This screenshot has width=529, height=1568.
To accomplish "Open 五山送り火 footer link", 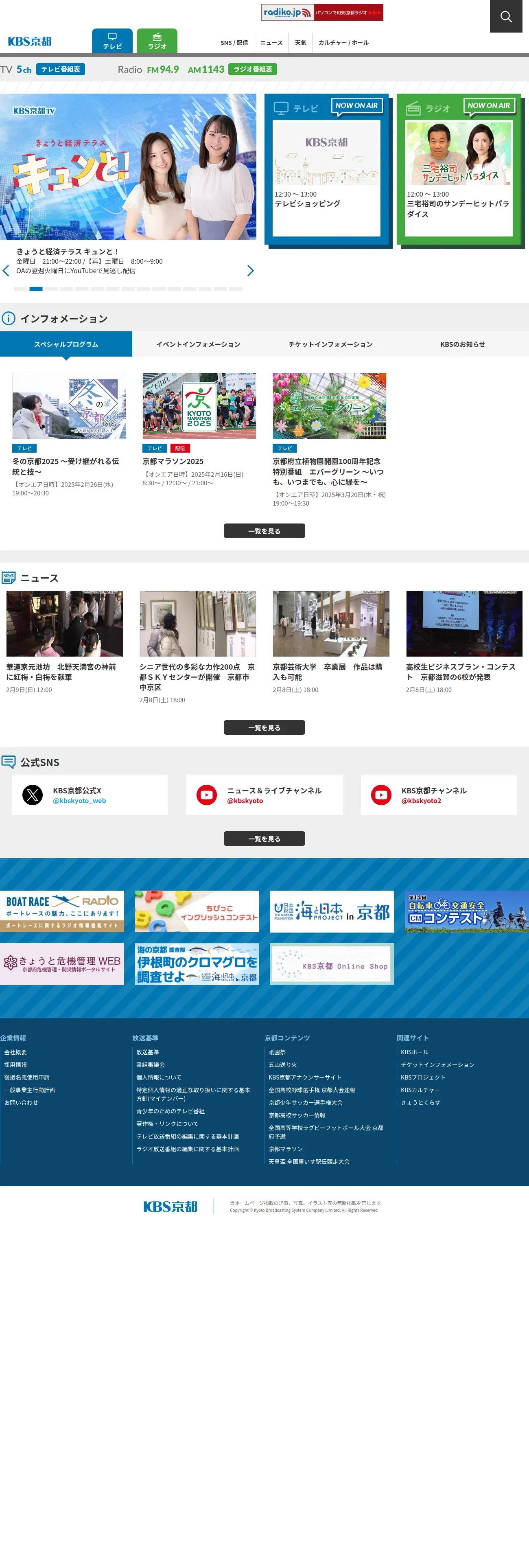I will pos(283,1064).
